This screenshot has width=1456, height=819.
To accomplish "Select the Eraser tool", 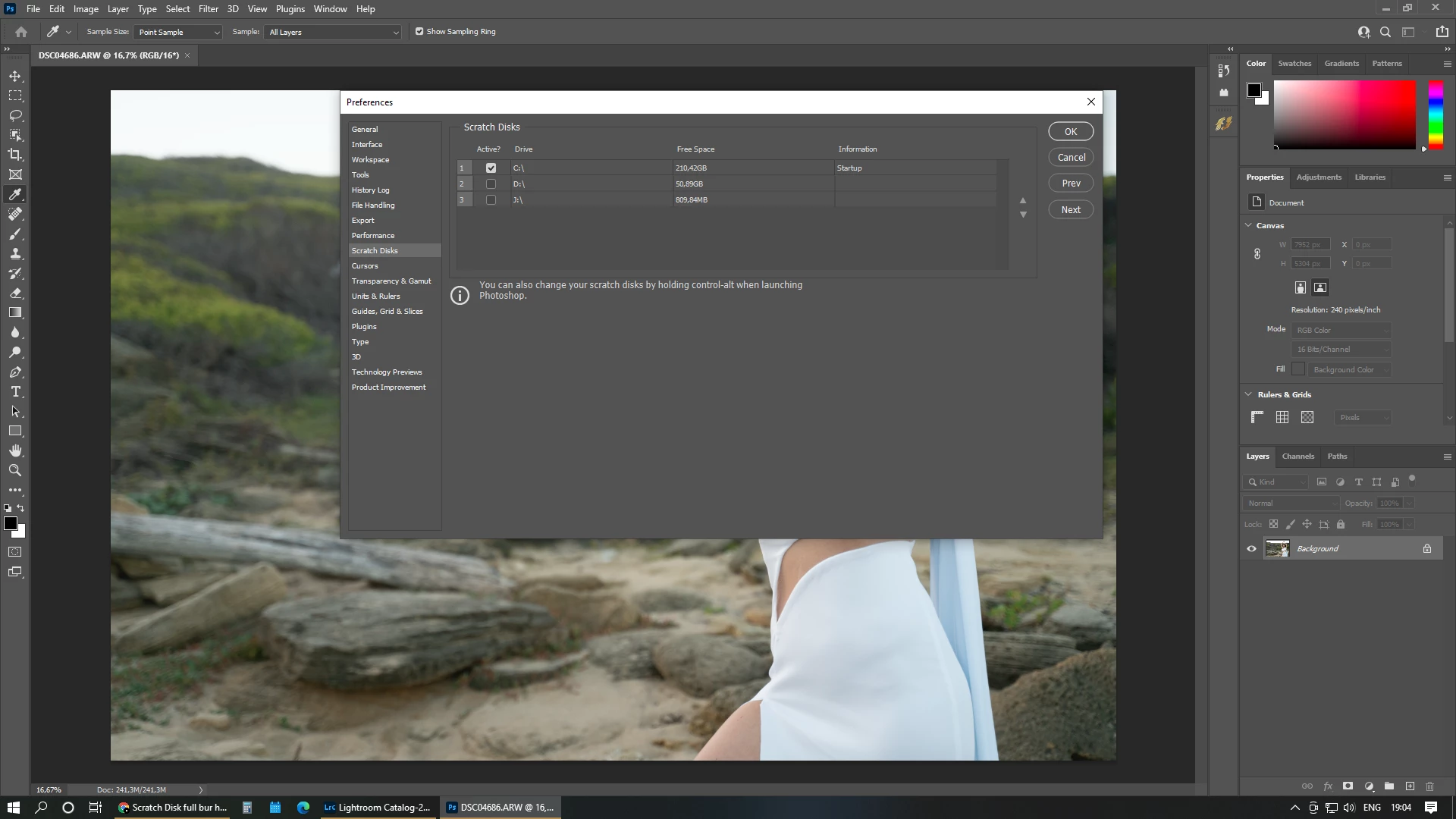I will pyautogui.click(x=15, y=293).
